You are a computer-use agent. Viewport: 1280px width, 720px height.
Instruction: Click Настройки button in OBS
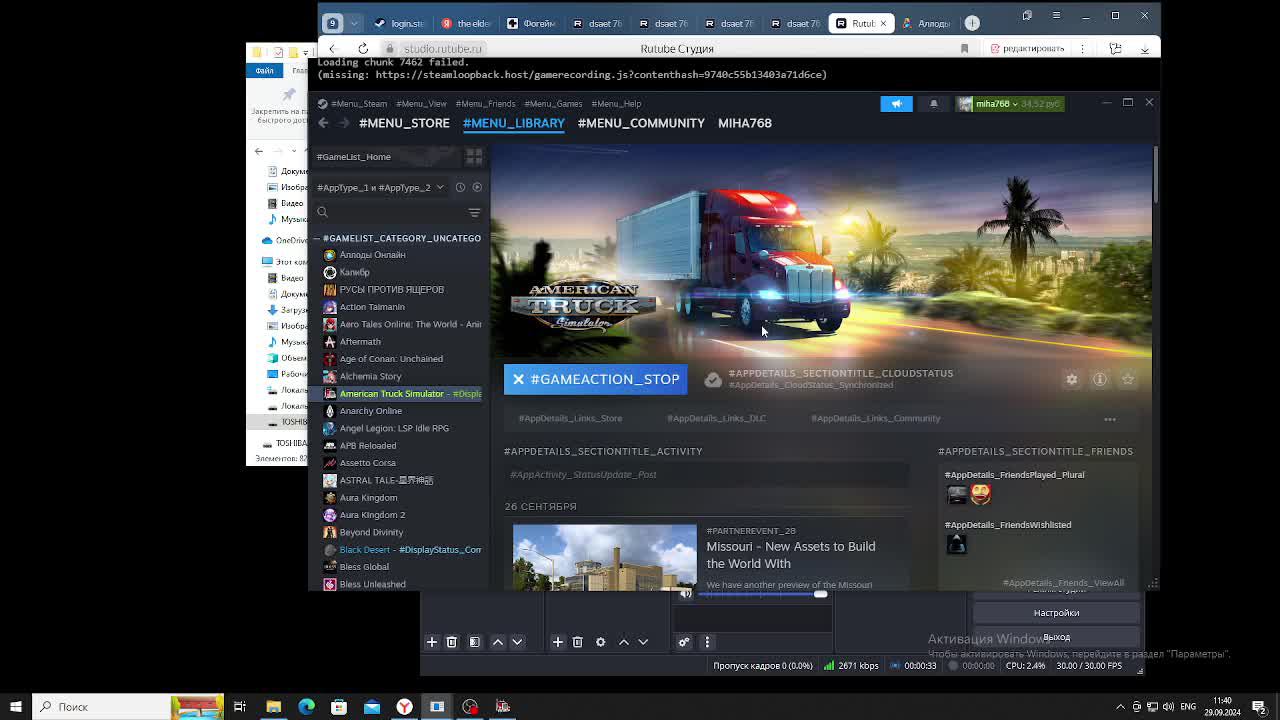point(1056,613)
